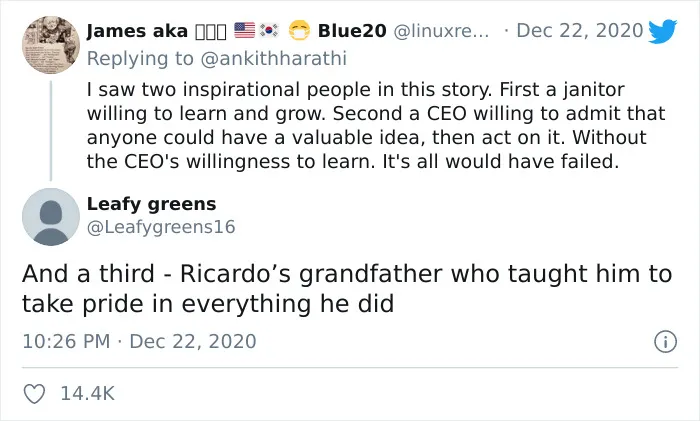The image size is (700, 421).
Task: Select the janitor reply tweet text
Action: point(376,125)
